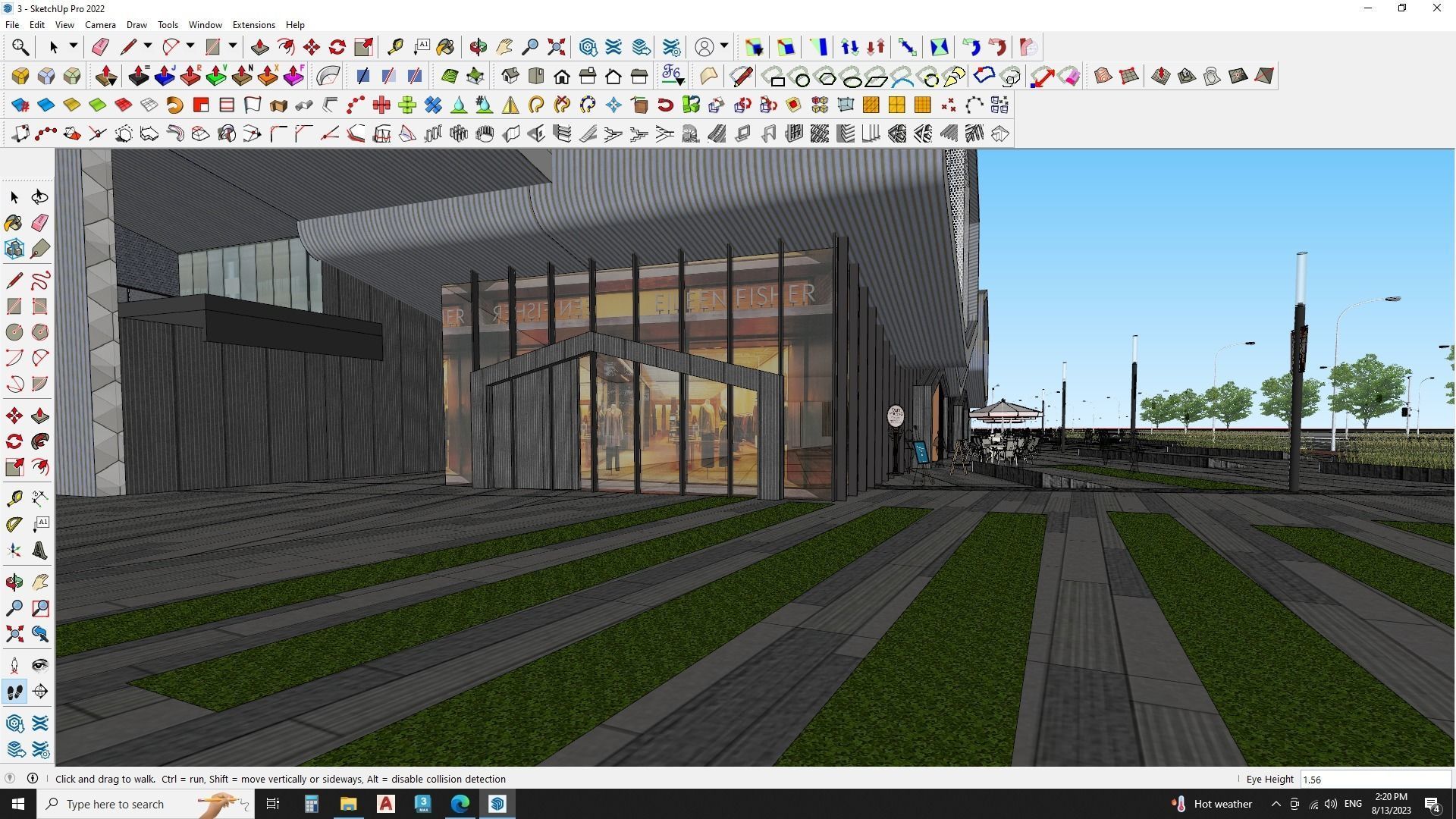Viewport: 1456px width, 819px height.
Task: Select the Look Around eye tool
Action: coord(40,666)
